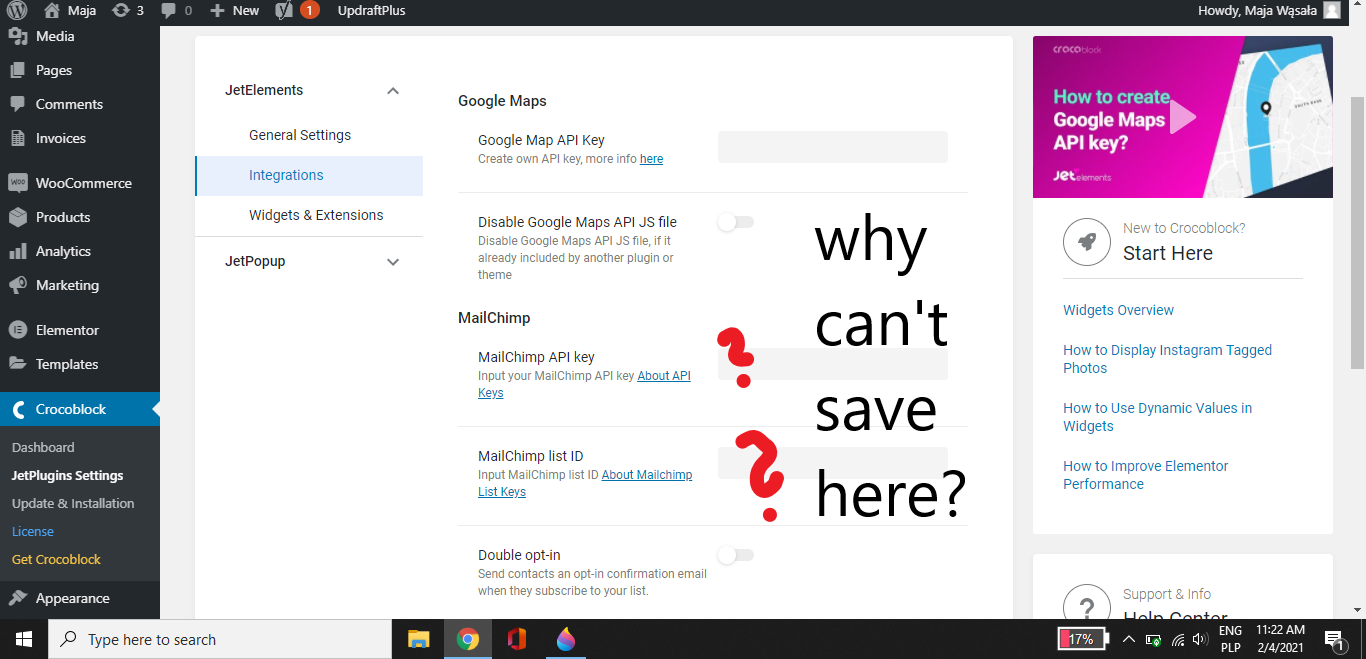Toggle Disable Google Maps API JS file
Screen dimensions: 1366x659
point(736,222)
